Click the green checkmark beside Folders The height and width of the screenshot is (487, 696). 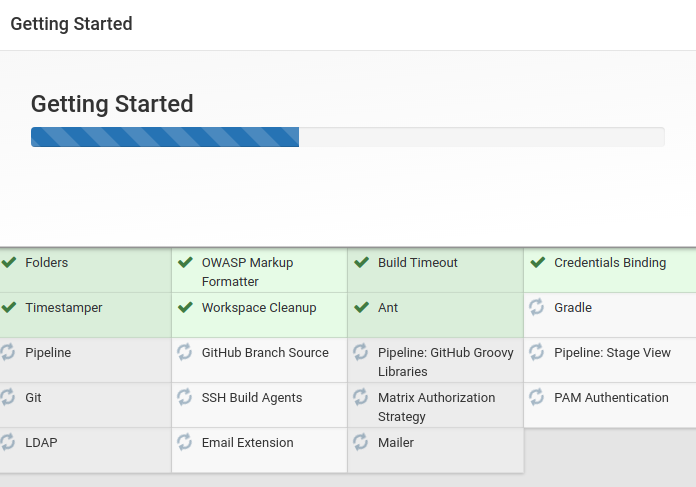pos(9,262)
